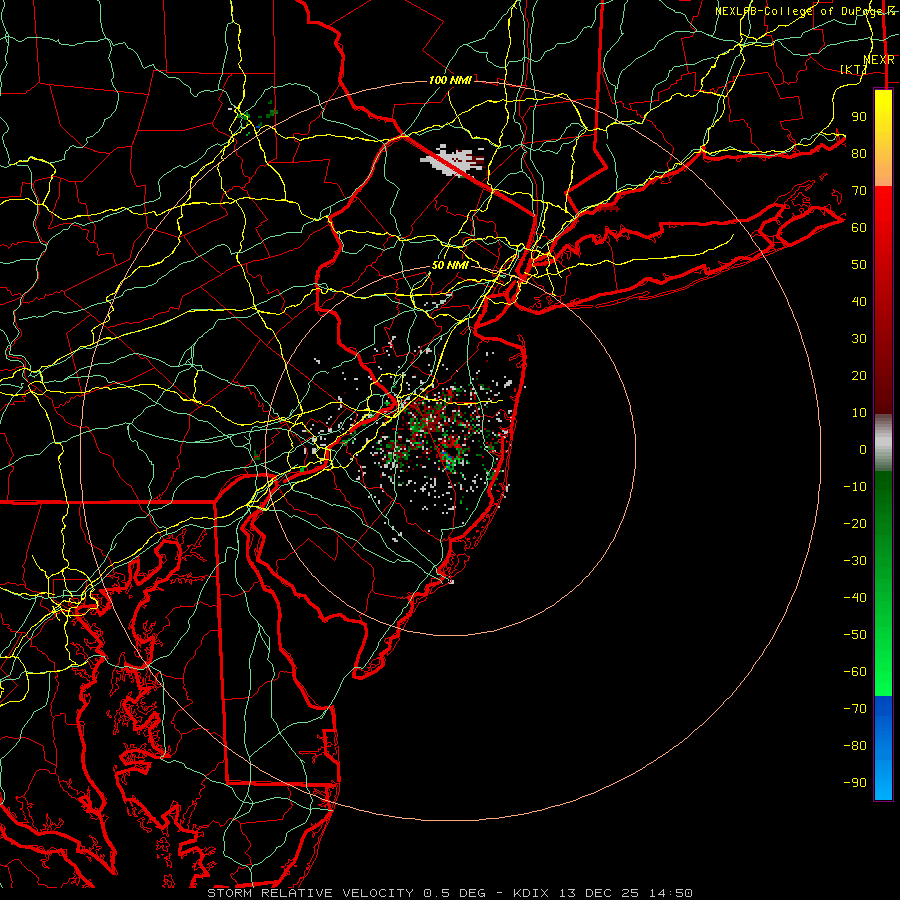Click the 80 value on velocity scale
The image size is (900, 900).
tap(859, 153)
